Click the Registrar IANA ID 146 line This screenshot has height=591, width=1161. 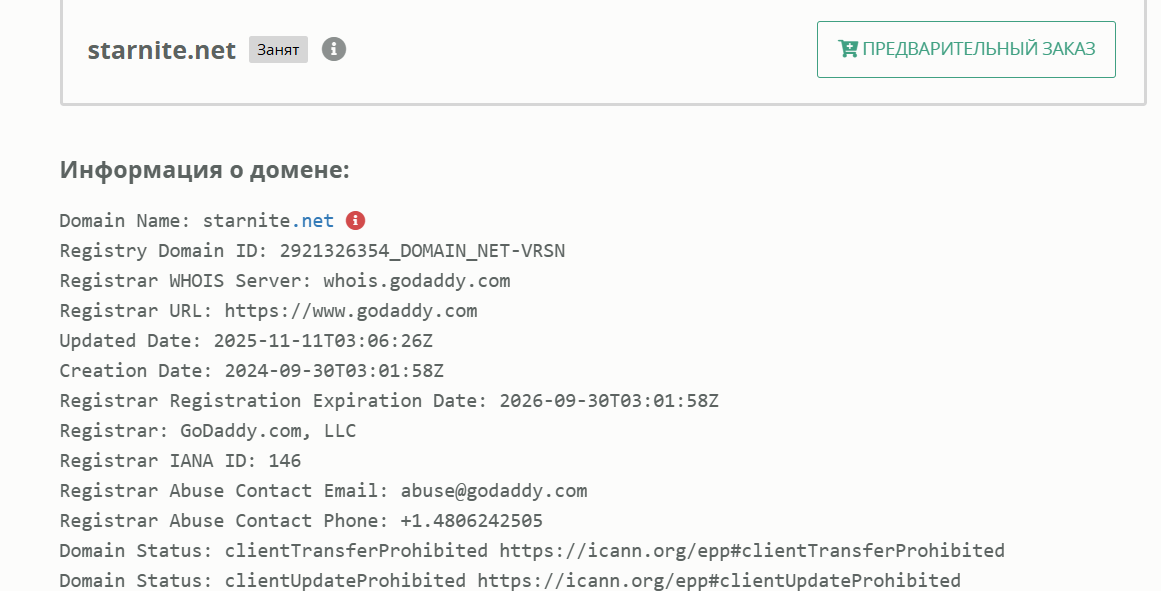point(180,461)
